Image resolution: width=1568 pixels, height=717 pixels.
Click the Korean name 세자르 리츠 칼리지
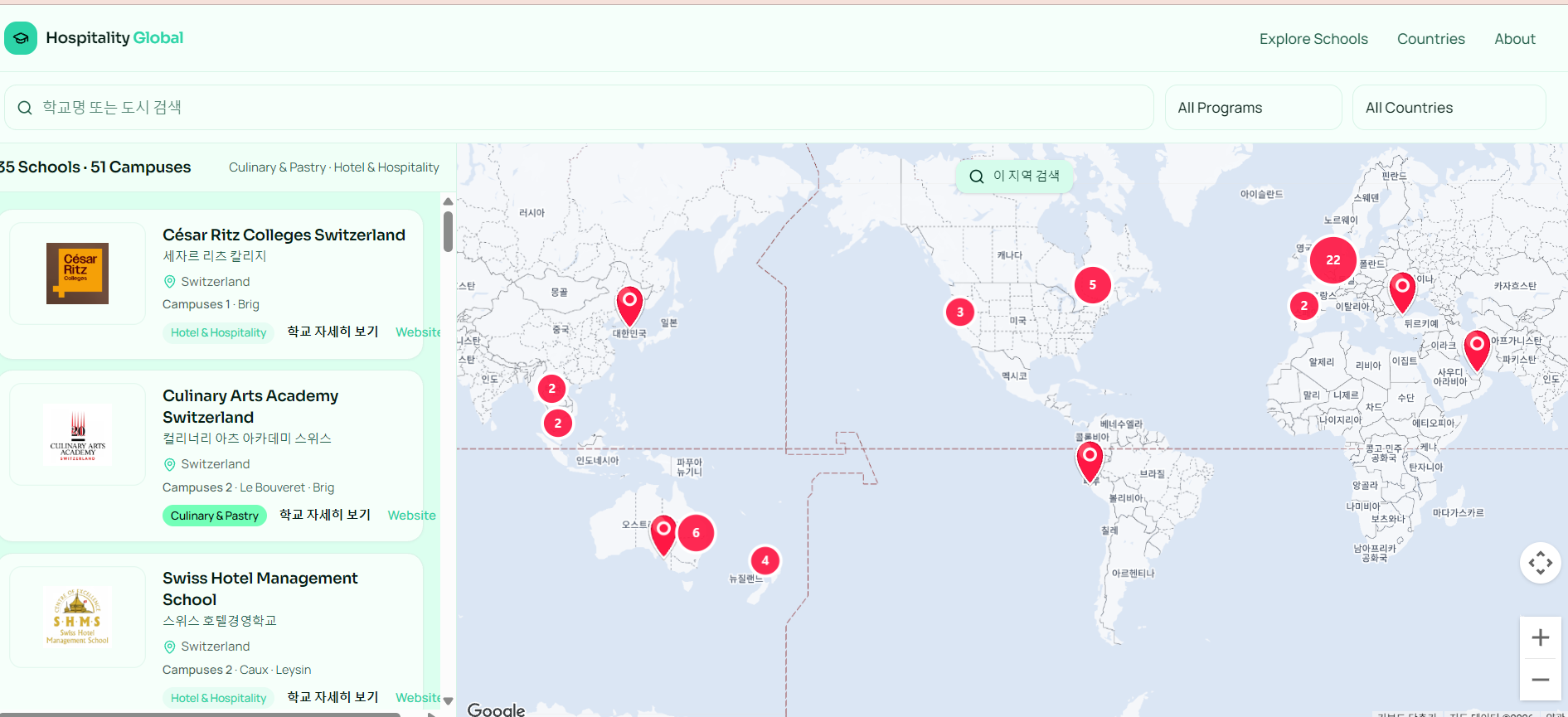tap(214, 256)
